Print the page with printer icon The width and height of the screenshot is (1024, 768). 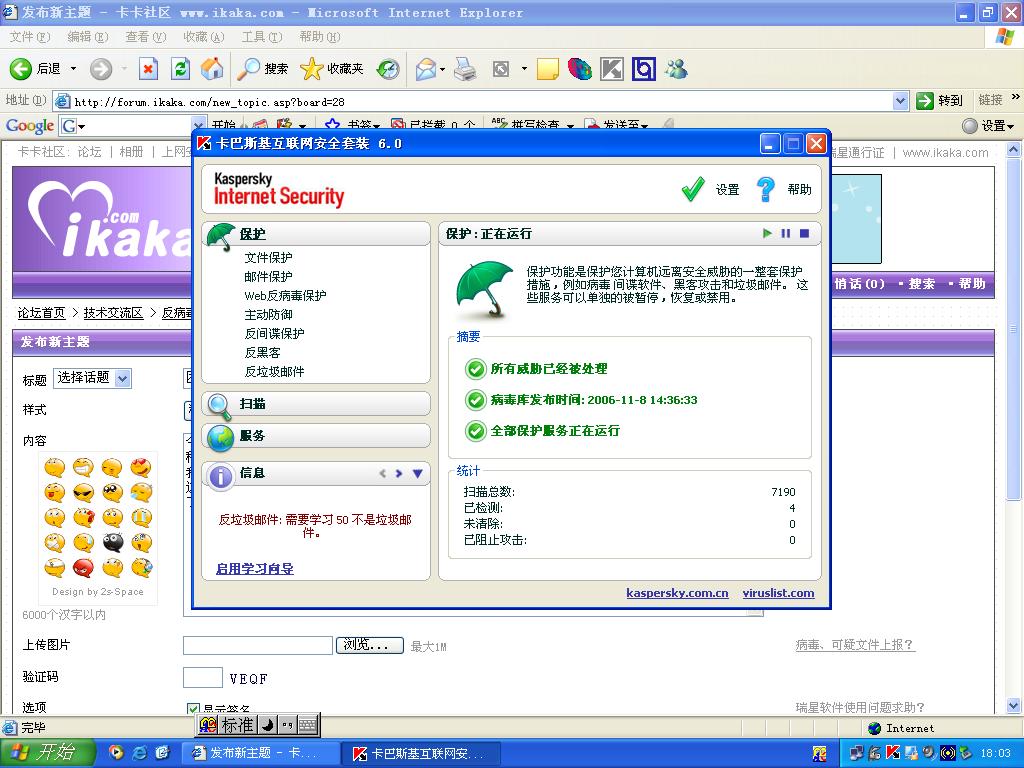(x=465, y=69)
